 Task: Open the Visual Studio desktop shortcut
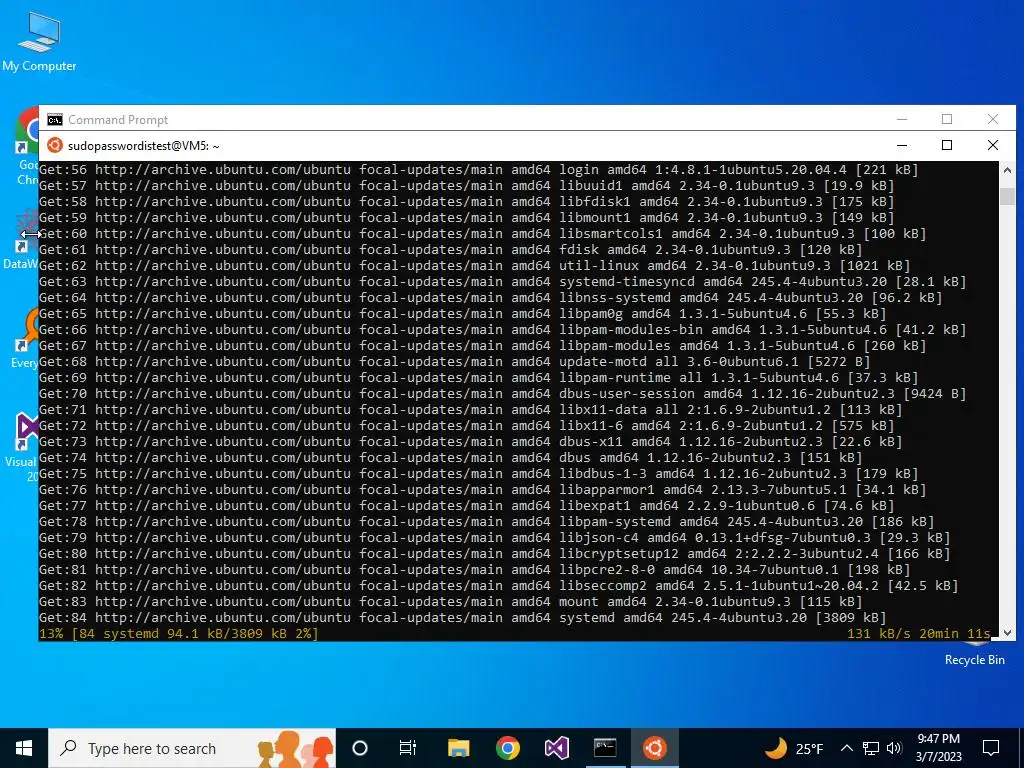pyautogui.click(x=25, y=447)
